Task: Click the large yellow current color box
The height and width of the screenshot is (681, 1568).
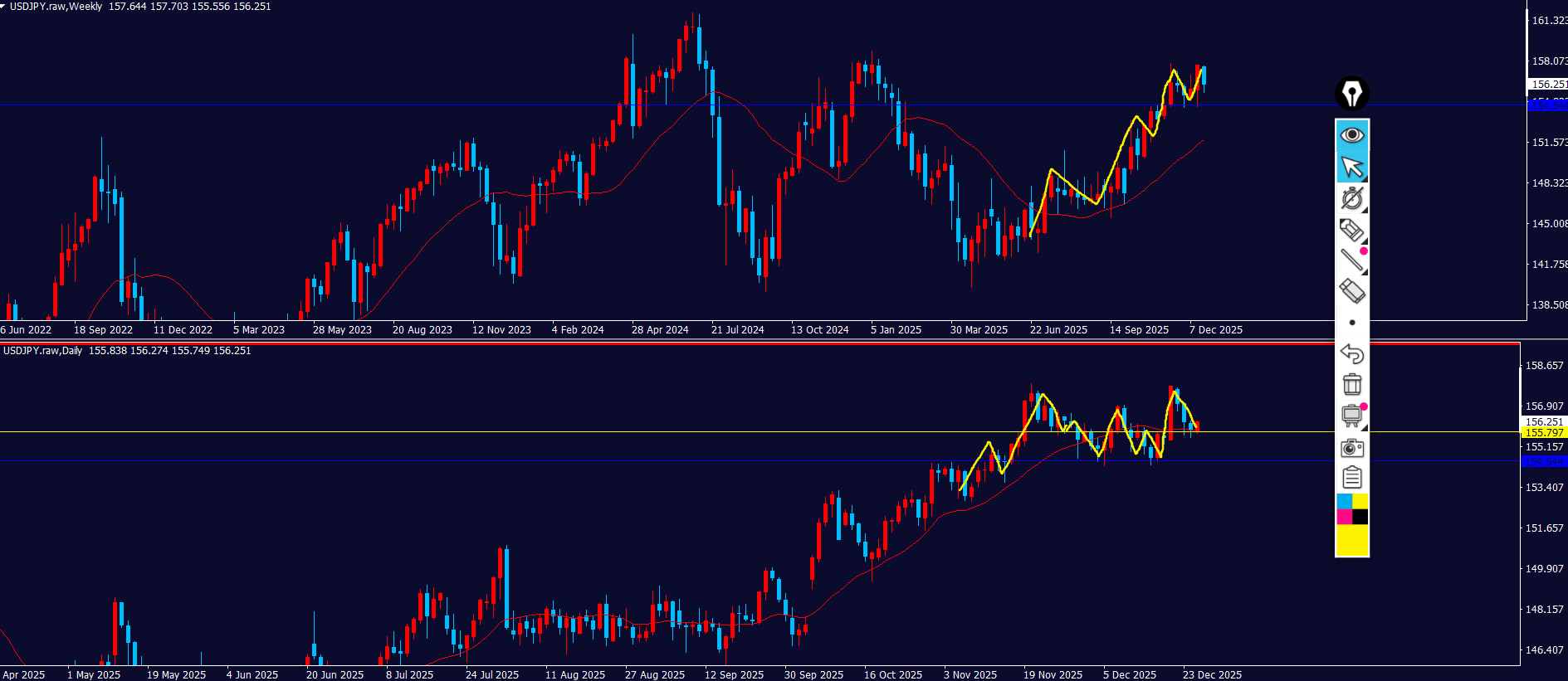Action: point(1351,540)
